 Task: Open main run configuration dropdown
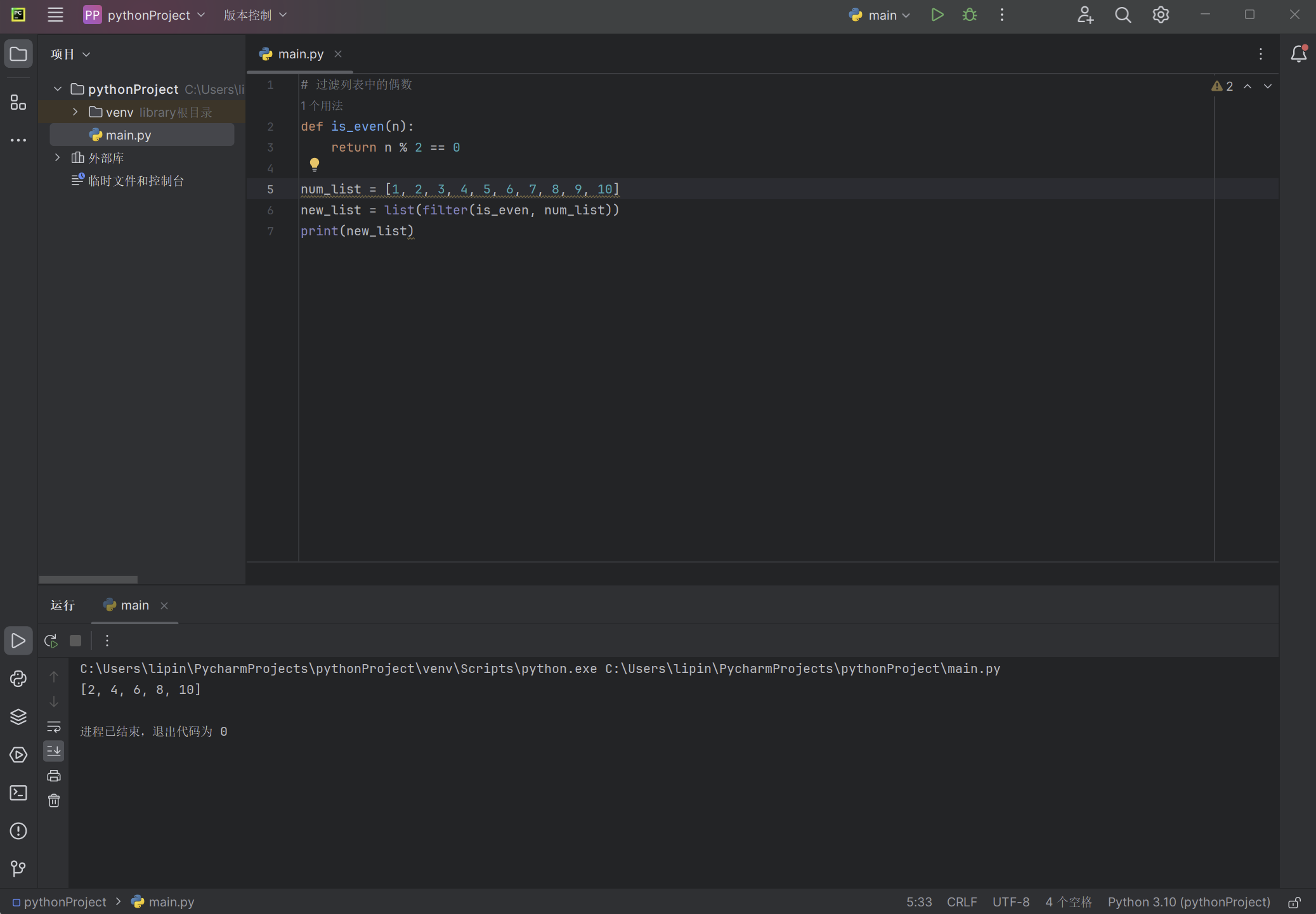[x=880, y=15]
